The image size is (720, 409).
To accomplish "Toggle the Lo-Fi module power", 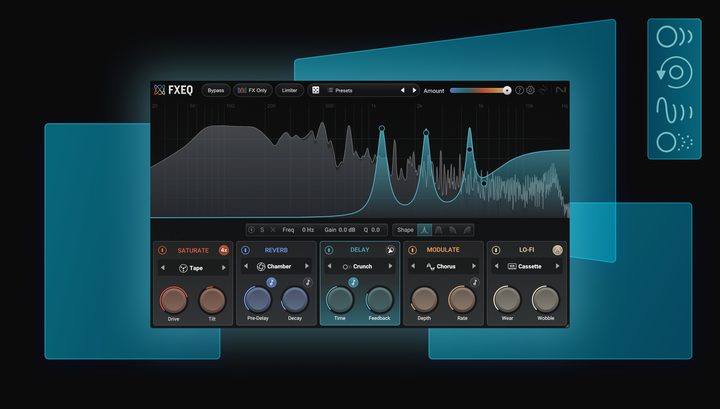I will click(496, 250).
